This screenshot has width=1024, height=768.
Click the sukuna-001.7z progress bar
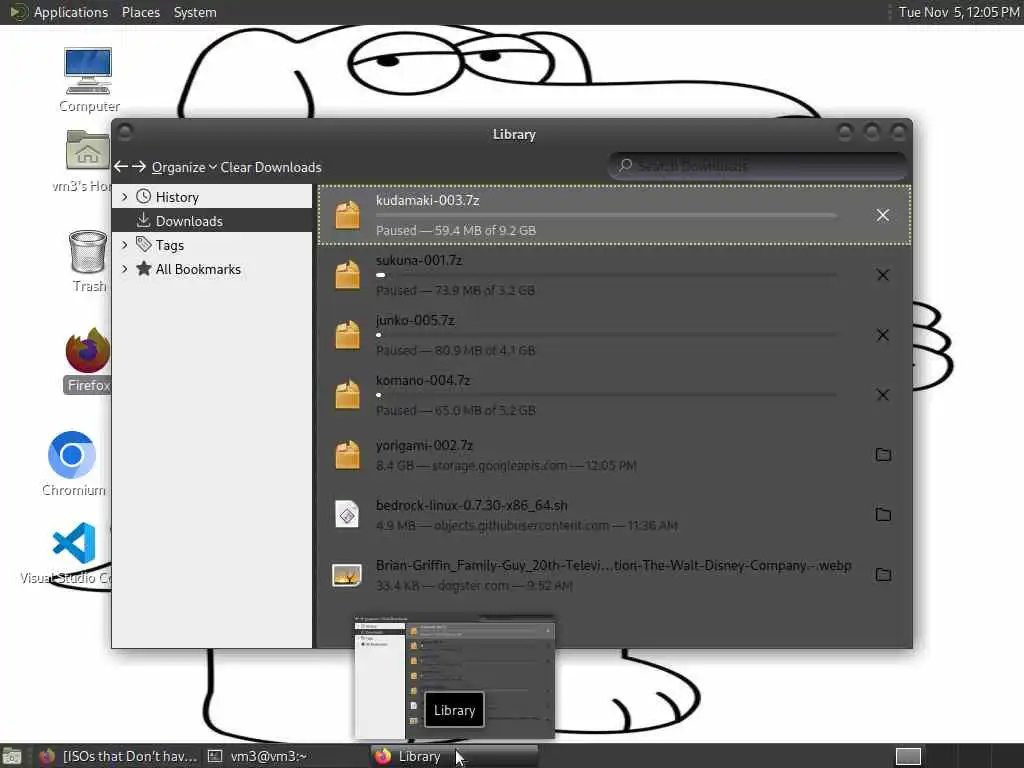[607, 275]
